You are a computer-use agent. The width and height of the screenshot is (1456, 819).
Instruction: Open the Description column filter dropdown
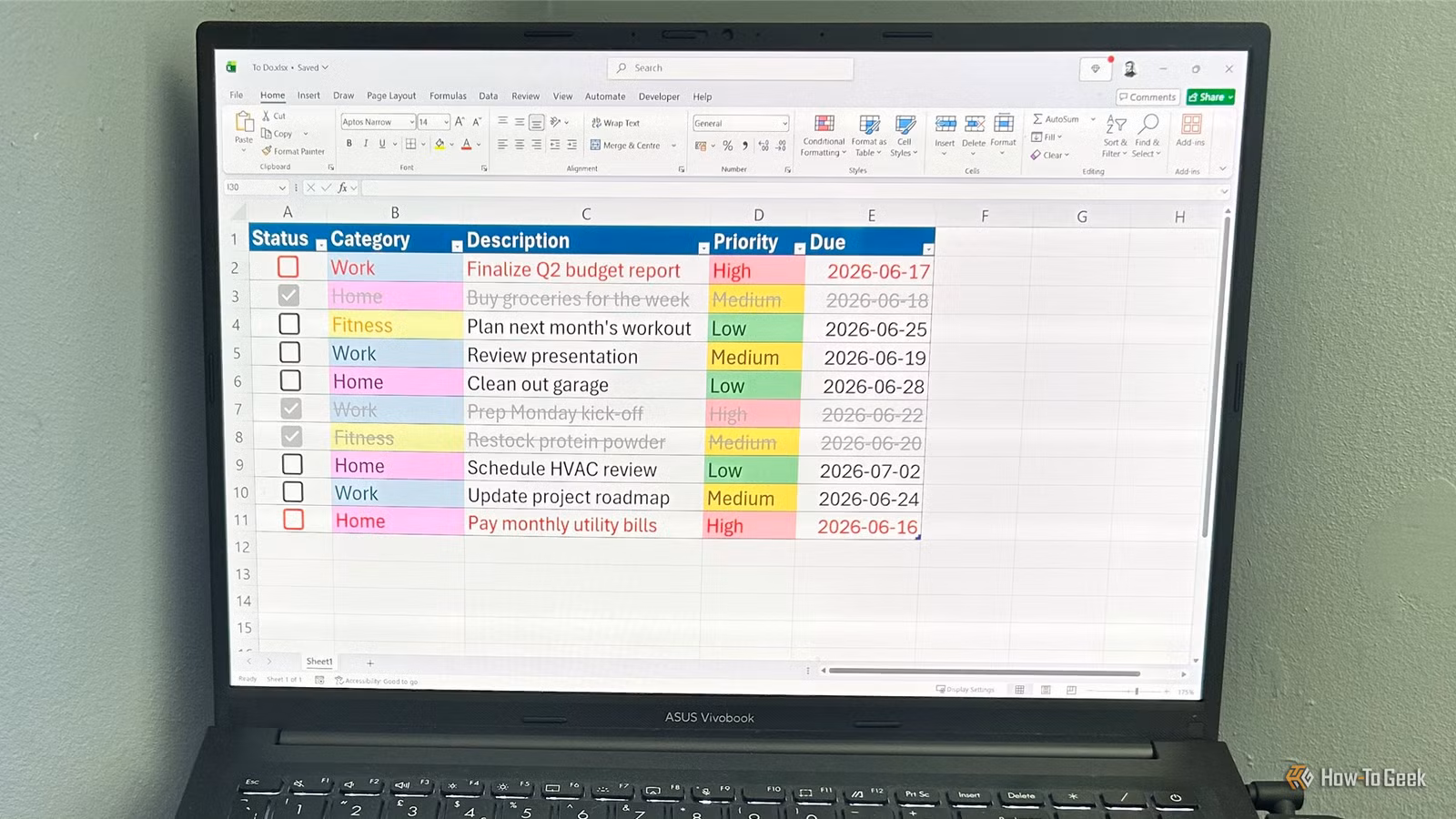(703, 248)
